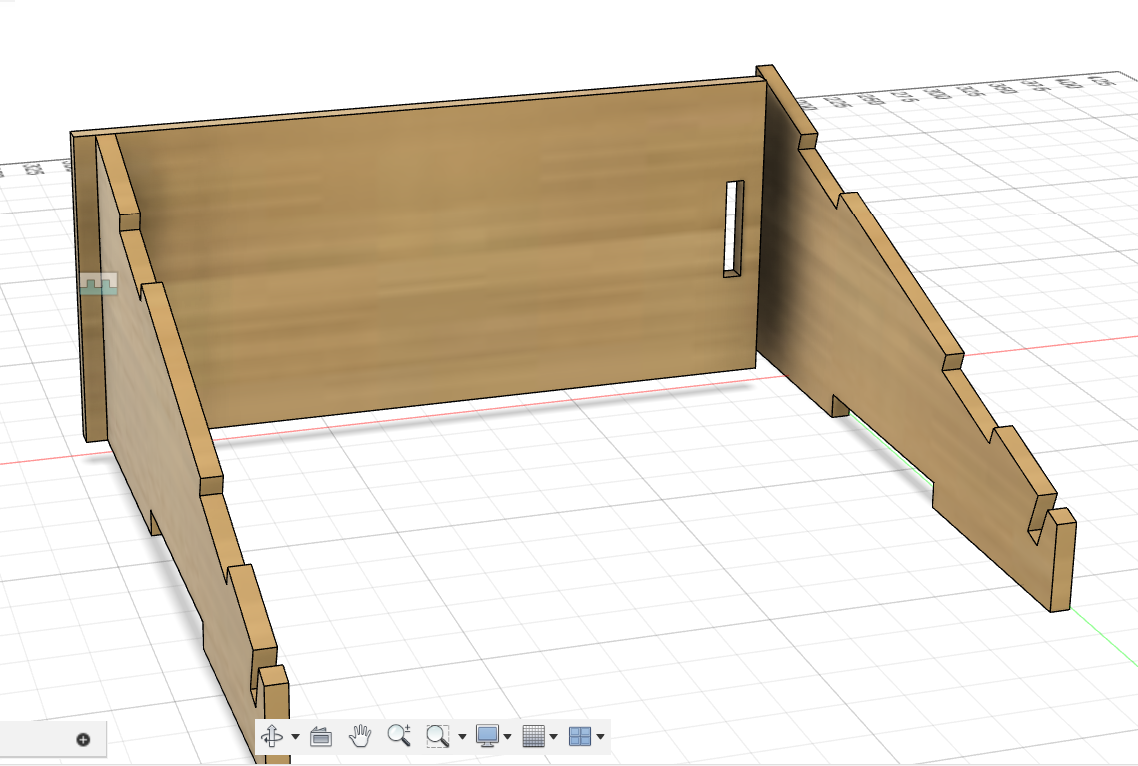Expand the Viewports dropdown arrow
This screenshot has height=766, width=1138.
click(600, 737)
